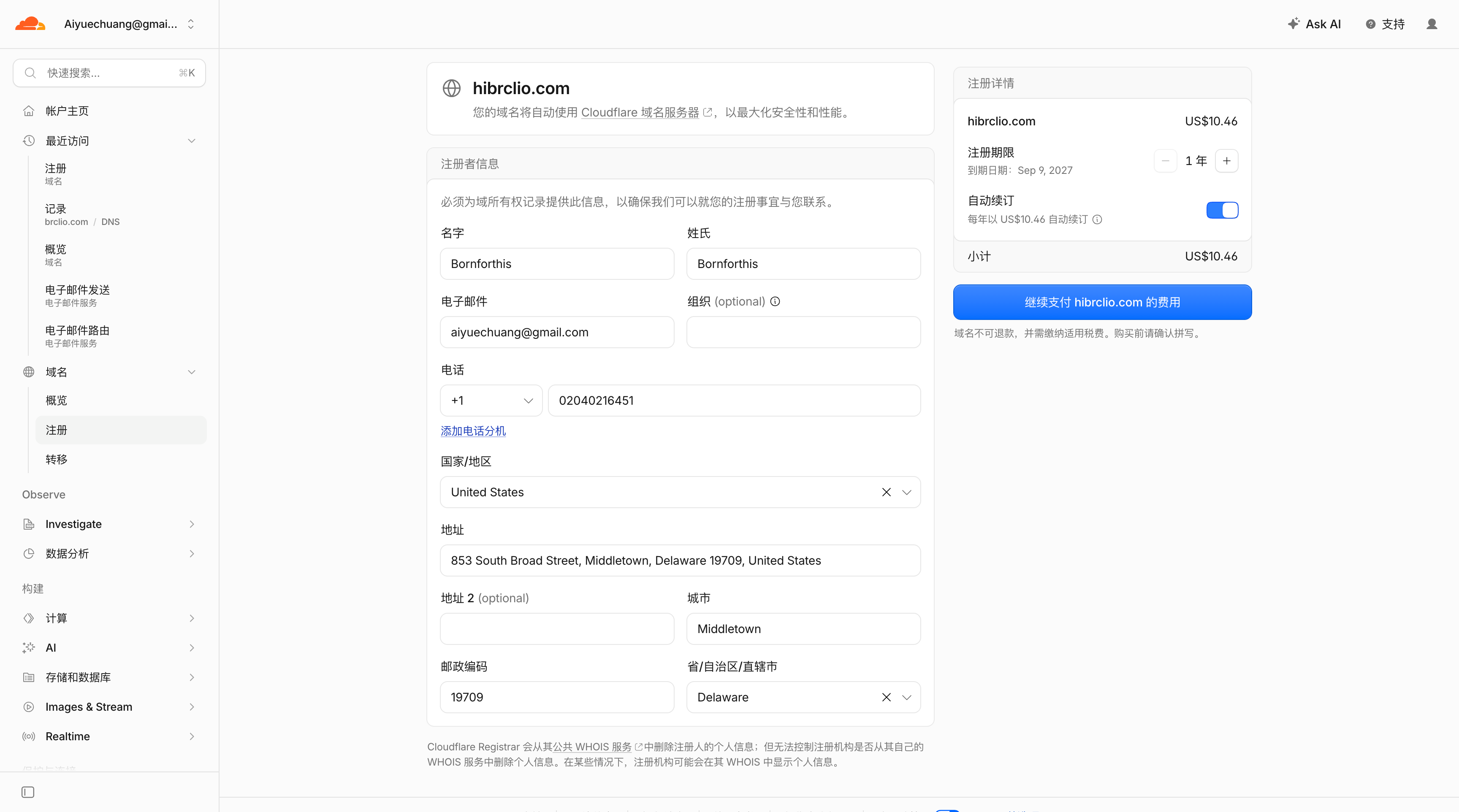Open the 国家/地区 dropdown arrow
1459x812 pixels.
(907, 492)
